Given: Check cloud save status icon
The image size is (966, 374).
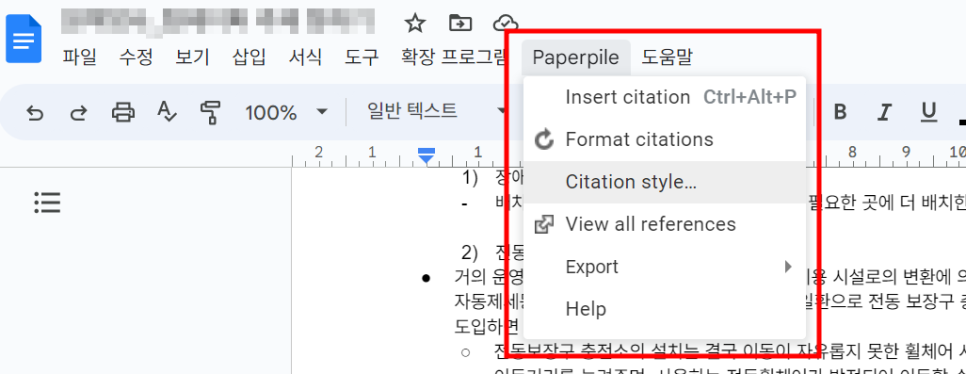Looking at the screenshot, I should [506, 23].
